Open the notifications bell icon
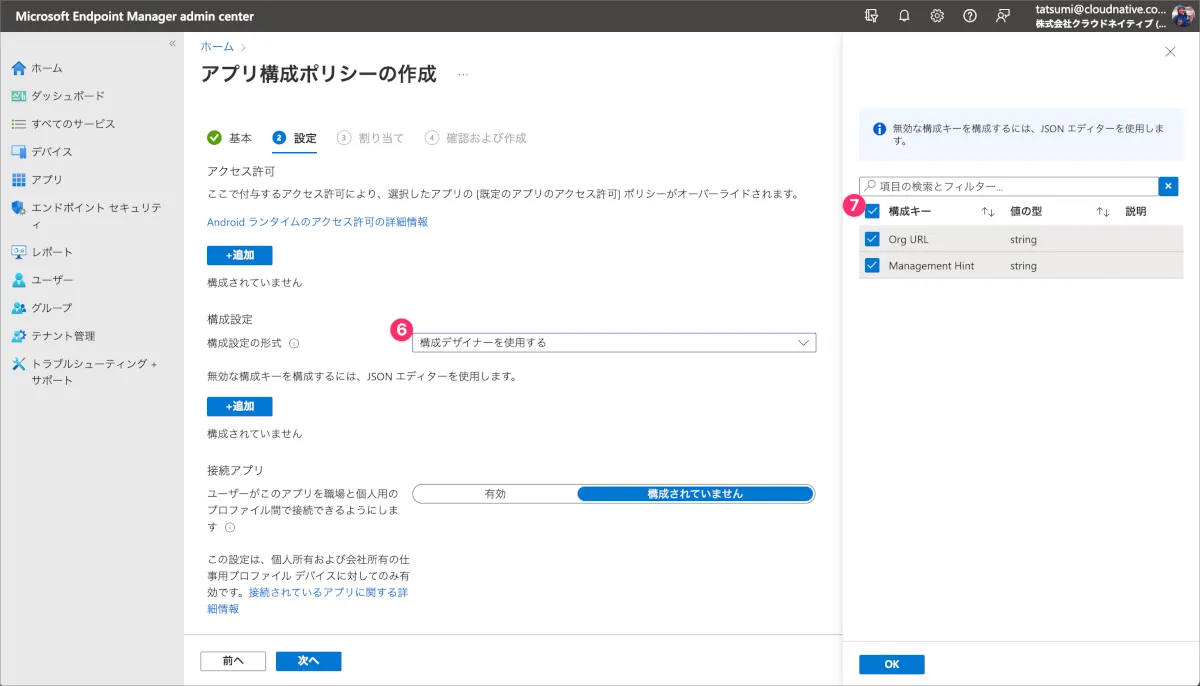The width and height of the screenshot is (1200, 686). click(x=904, y=16)
